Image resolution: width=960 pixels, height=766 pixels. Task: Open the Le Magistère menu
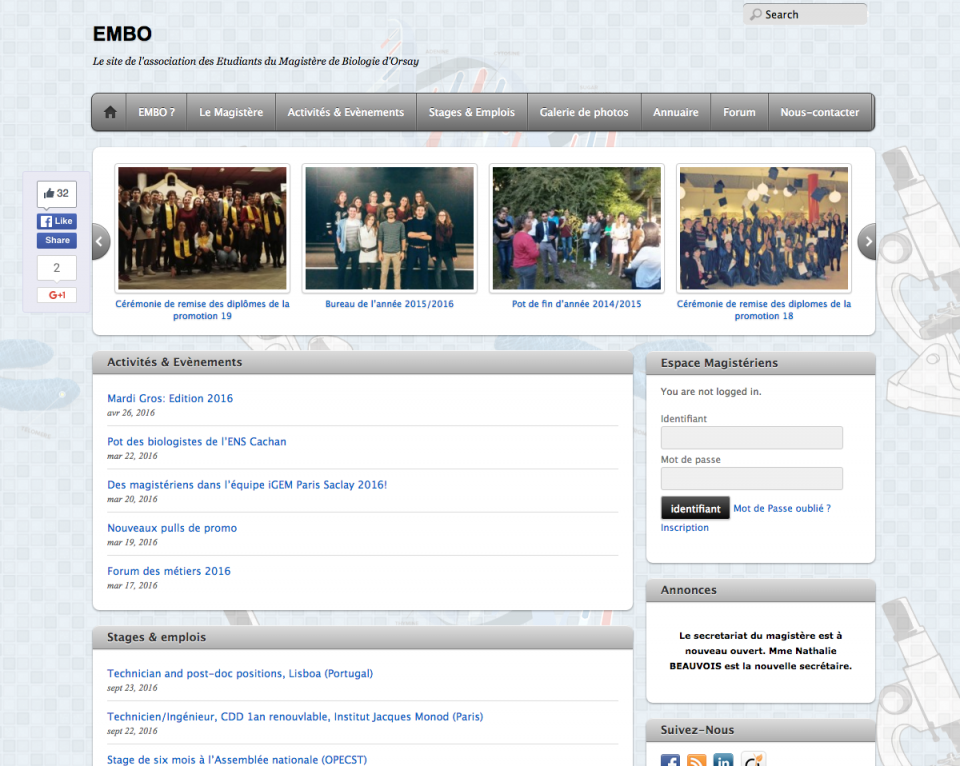coord(231,112)
